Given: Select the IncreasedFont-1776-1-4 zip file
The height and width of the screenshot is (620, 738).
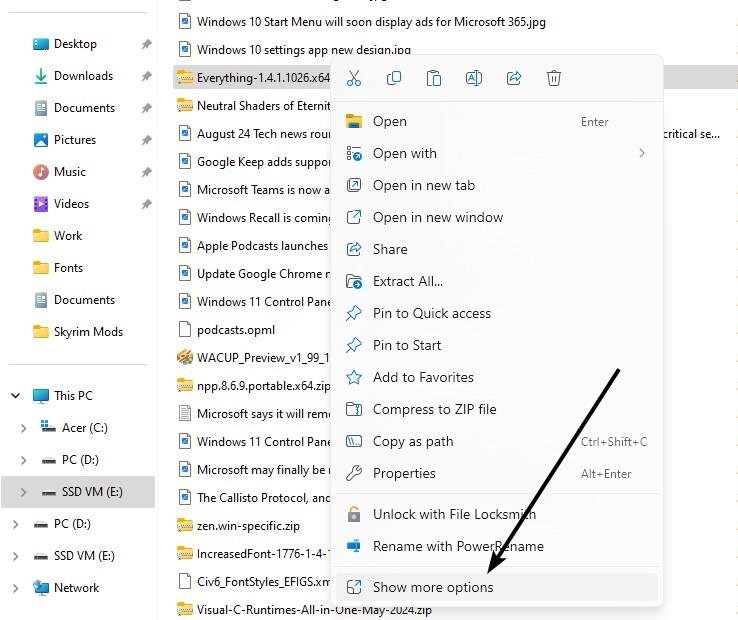Looking at the screenshot, I should (263, 554).
